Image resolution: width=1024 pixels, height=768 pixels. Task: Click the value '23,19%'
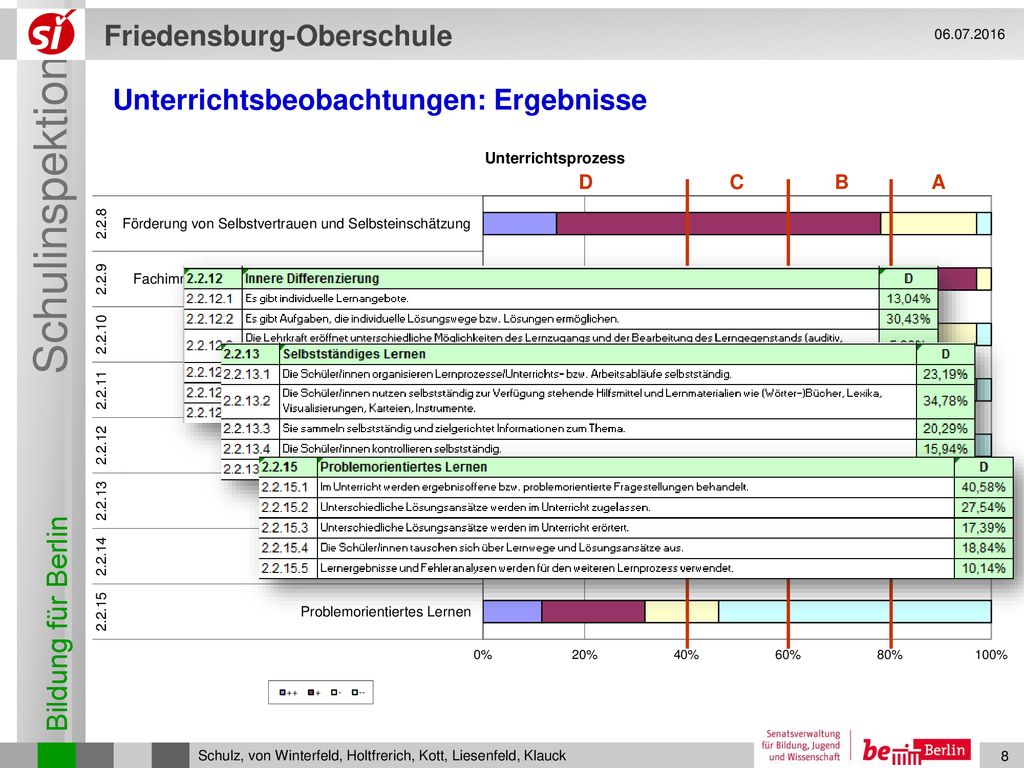click(945, 374)
